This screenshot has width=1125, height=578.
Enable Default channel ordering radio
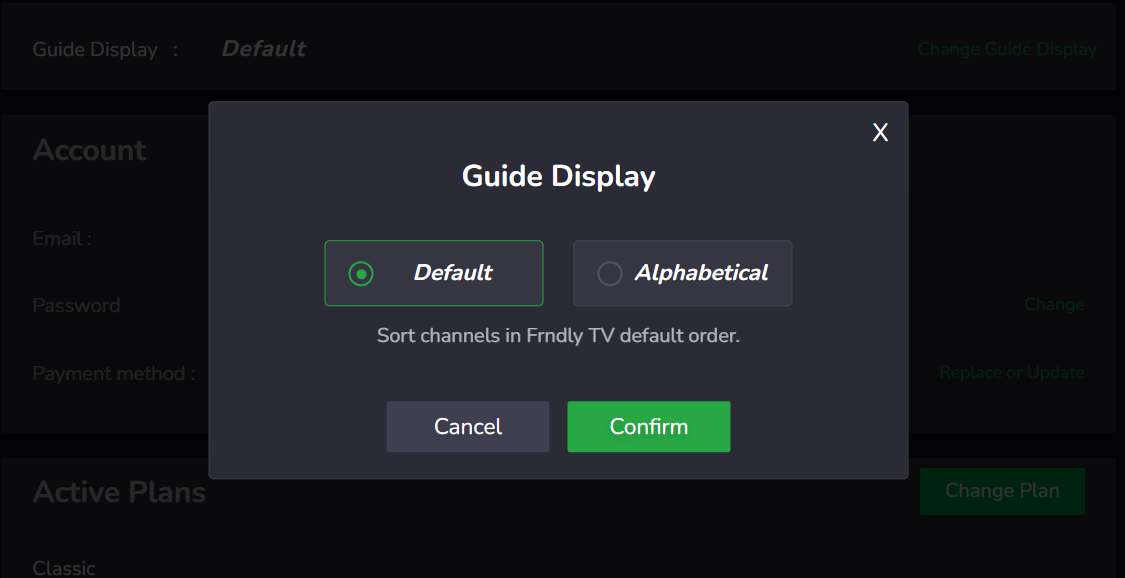pyautogui.click(x=359, y=272)
